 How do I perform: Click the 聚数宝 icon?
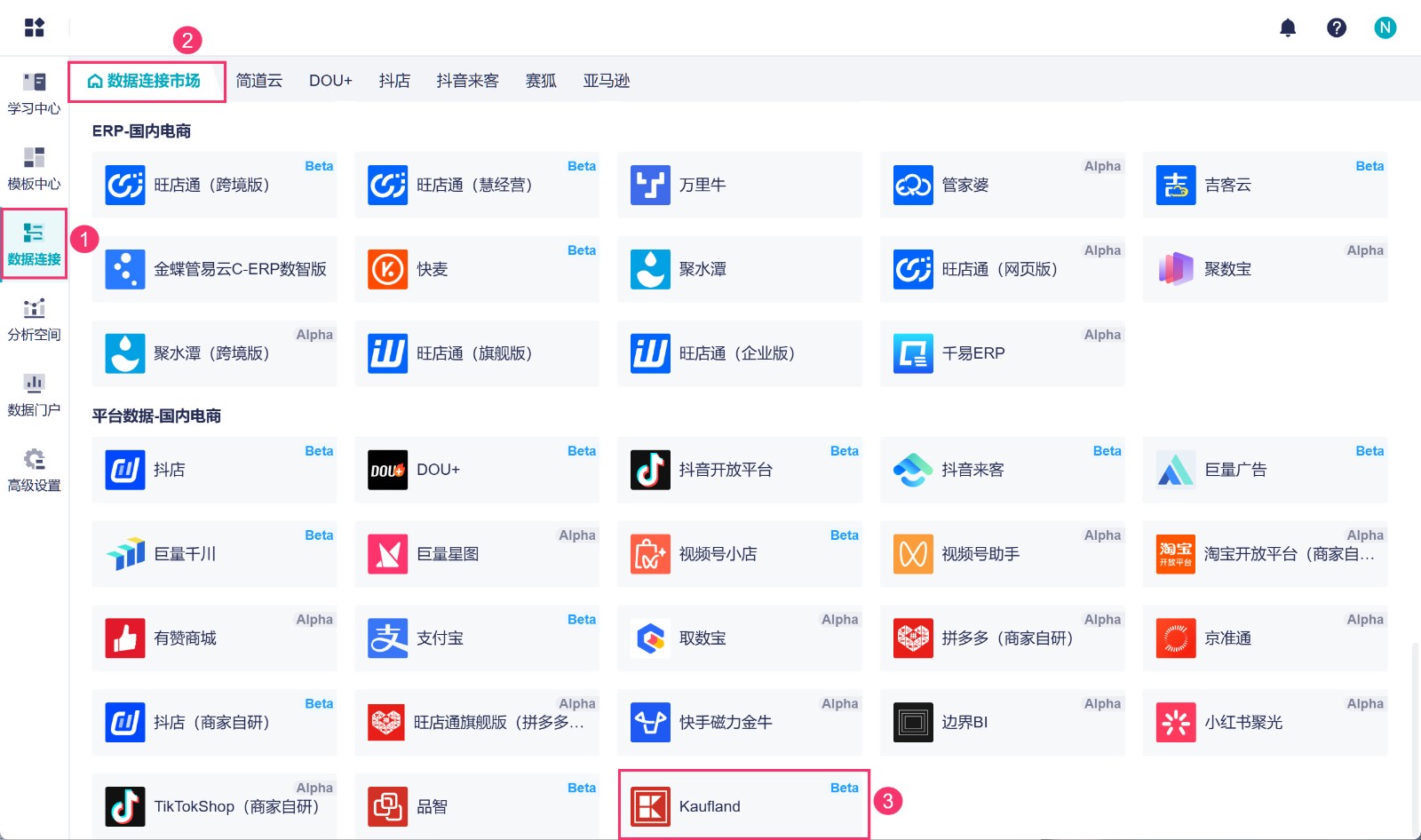click(x=1176, y=269)
